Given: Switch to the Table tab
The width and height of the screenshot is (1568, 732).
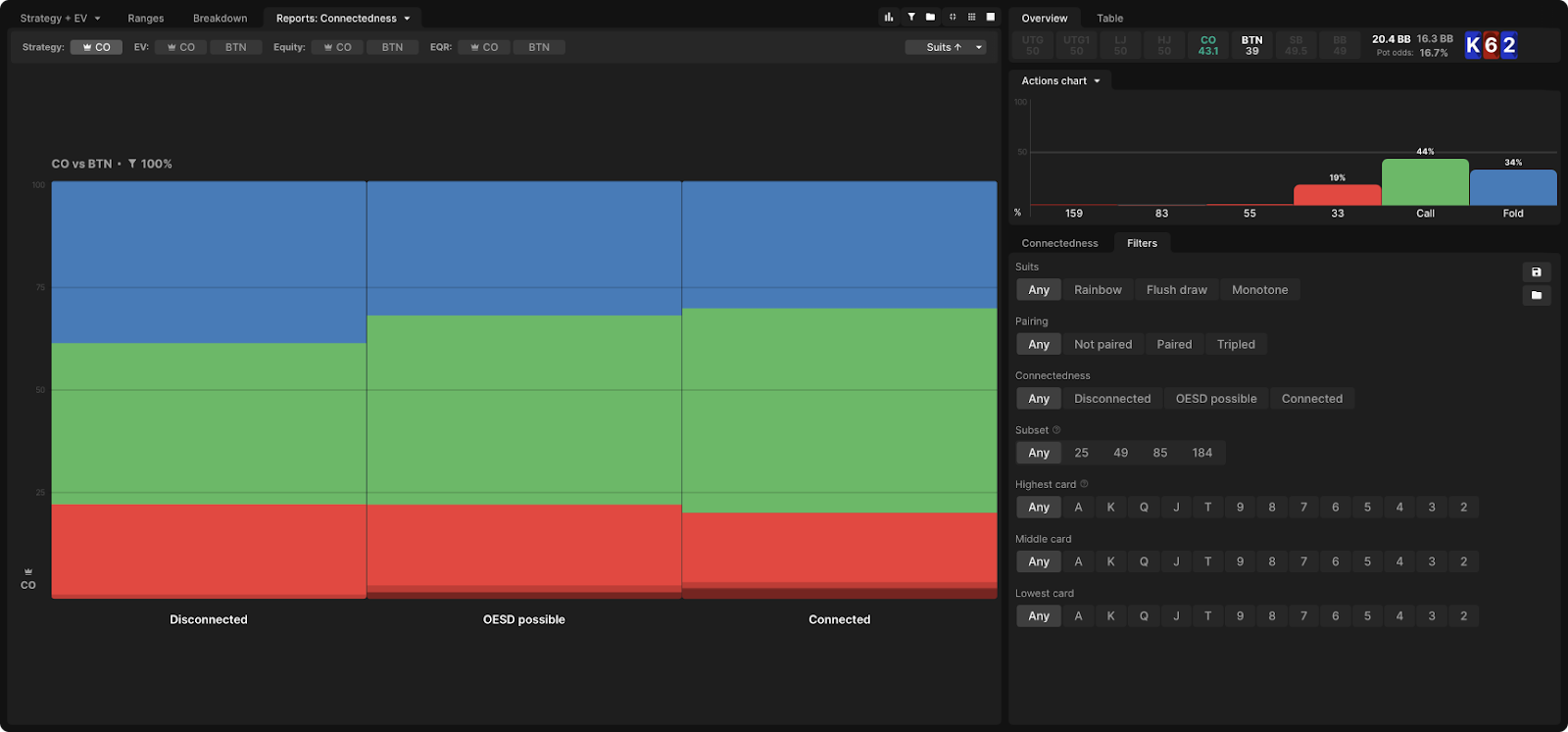Looking at the screenshot, I should 1109,19.
